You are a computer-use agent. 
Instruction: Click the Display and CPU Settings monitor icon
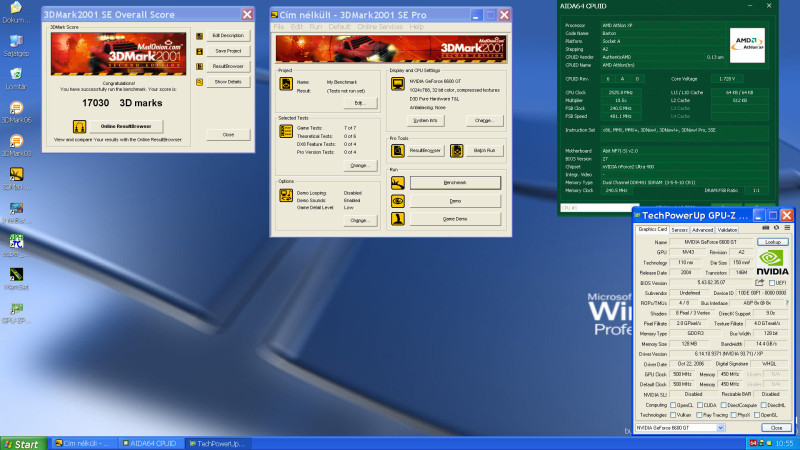pyautogui.click(x=397, y=84)
